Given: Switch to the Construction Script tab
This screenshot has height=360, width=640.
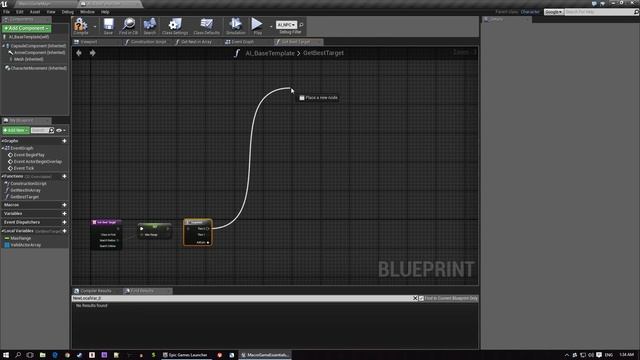Looking at the screenshot, I should pos(147,42).
